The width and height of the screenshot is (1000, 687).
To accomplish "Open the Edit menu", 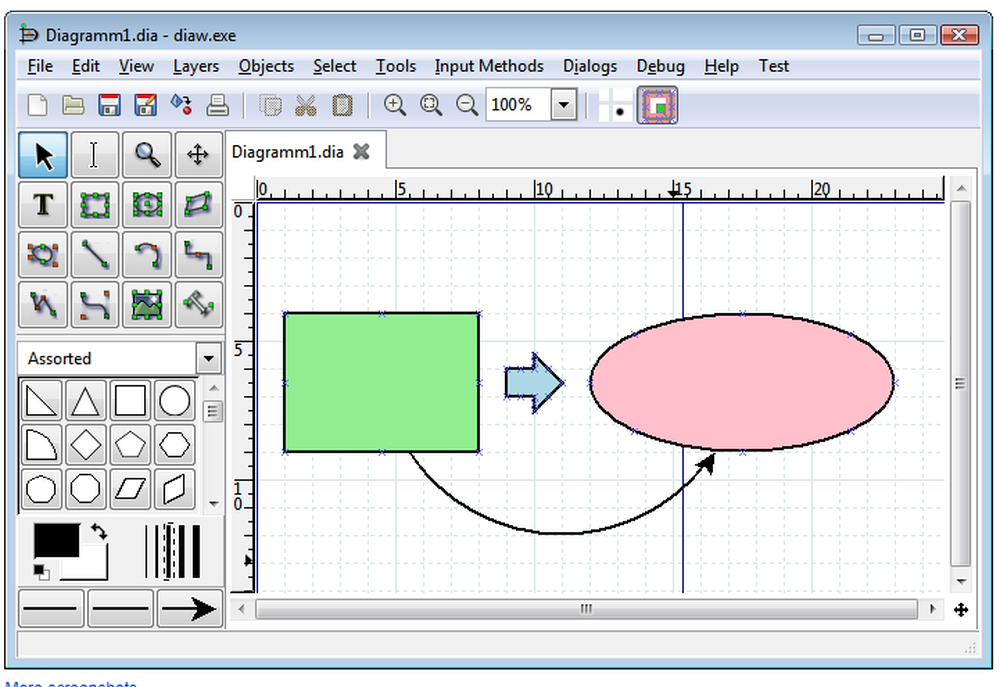I will point(85,66).
